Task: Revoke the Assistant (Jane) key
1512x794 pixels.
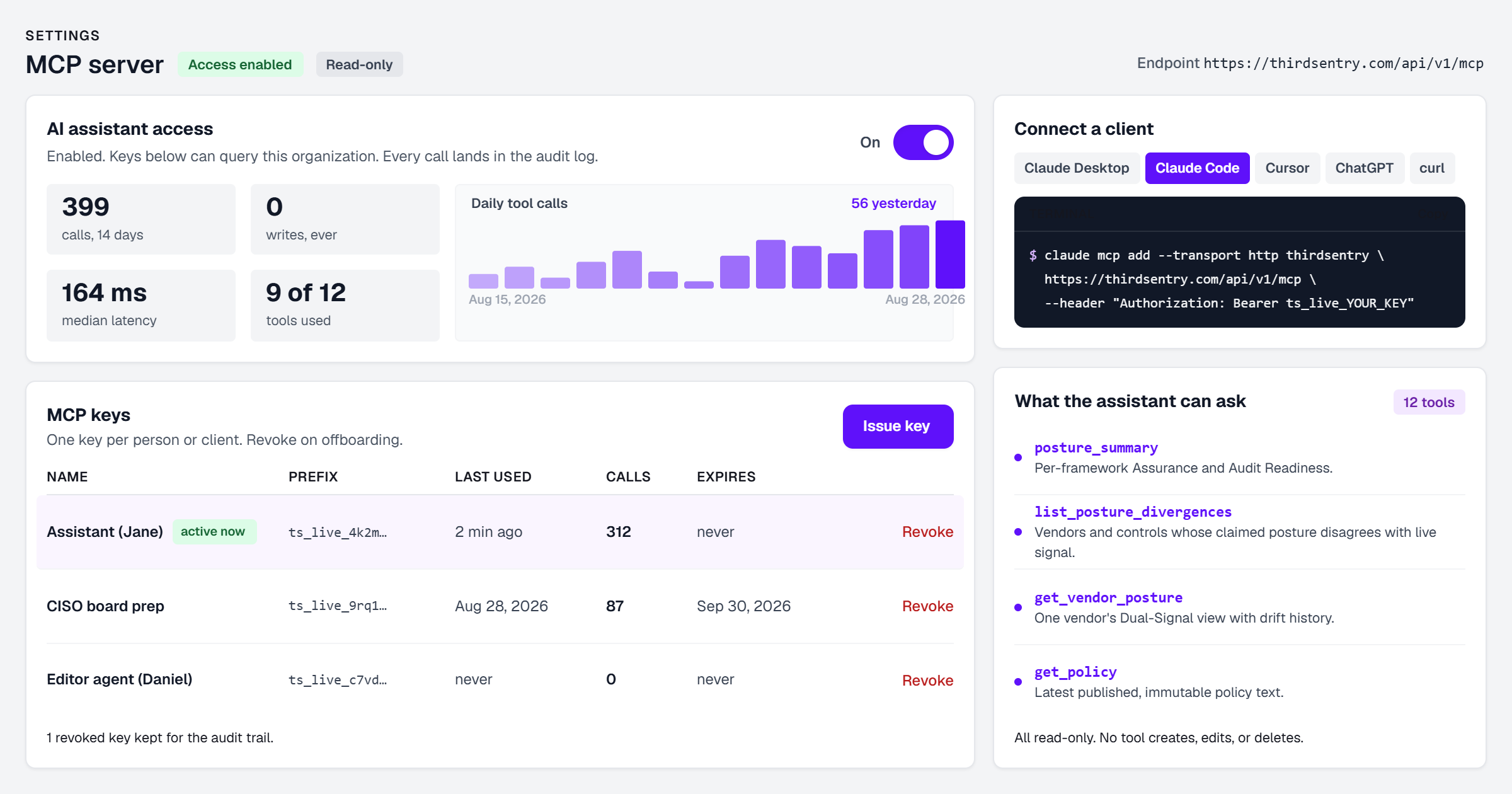Action: point(927,532)
